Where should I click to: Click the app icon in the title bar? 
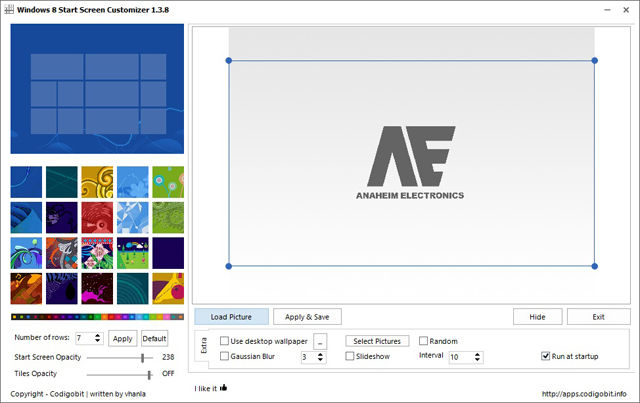click(x=9, y=9)
